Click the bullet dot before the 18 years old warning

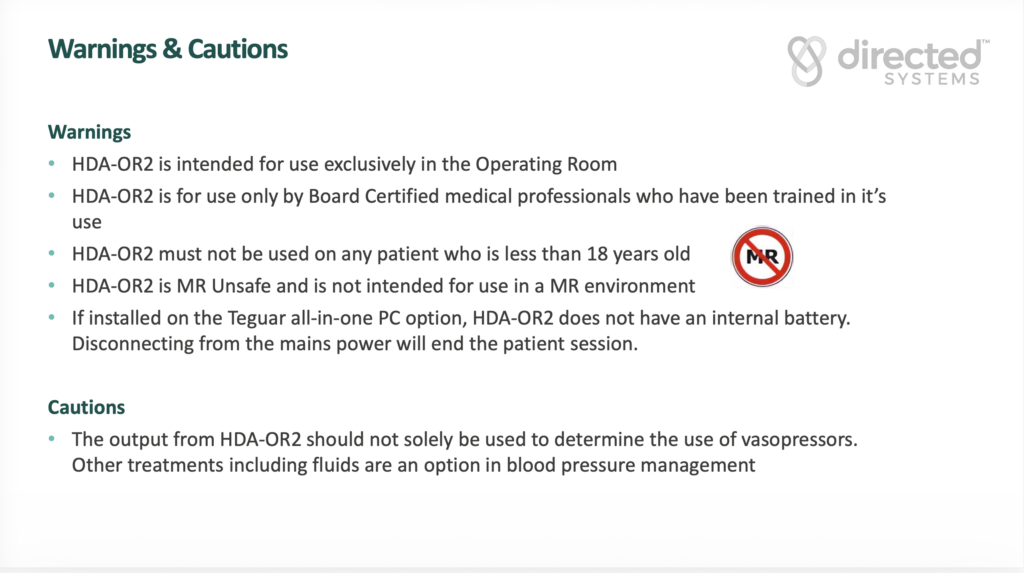[x=53, y=255]
